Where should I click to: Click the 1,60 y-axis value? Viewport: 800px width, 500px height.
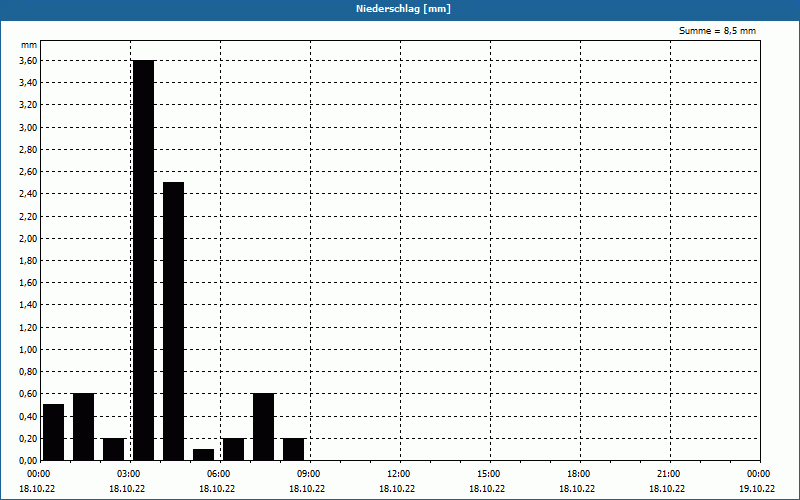[28, 283]
